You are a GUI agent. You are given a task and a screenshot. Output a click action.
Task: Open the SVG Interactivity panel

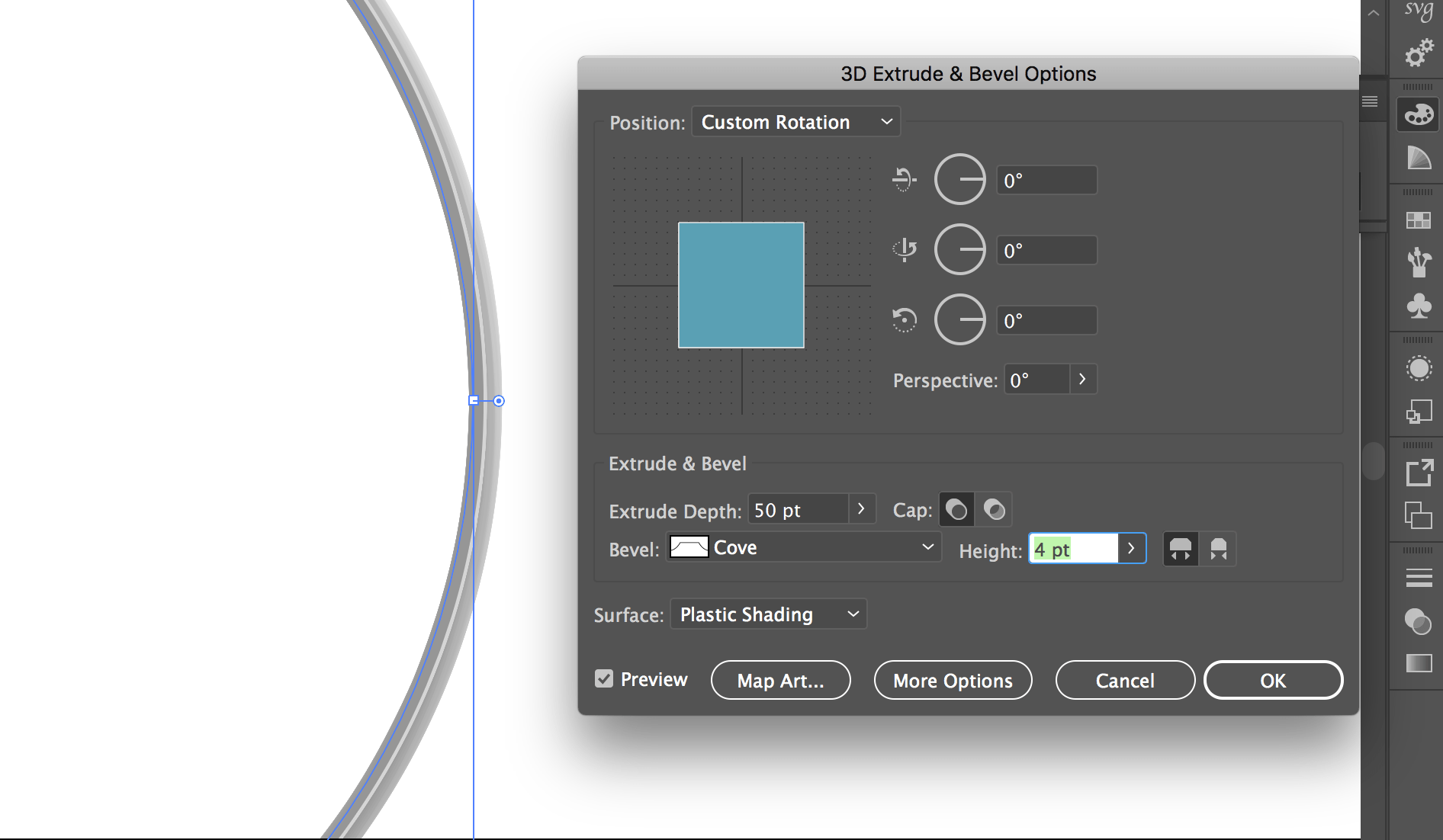(x=1417, y=11)
